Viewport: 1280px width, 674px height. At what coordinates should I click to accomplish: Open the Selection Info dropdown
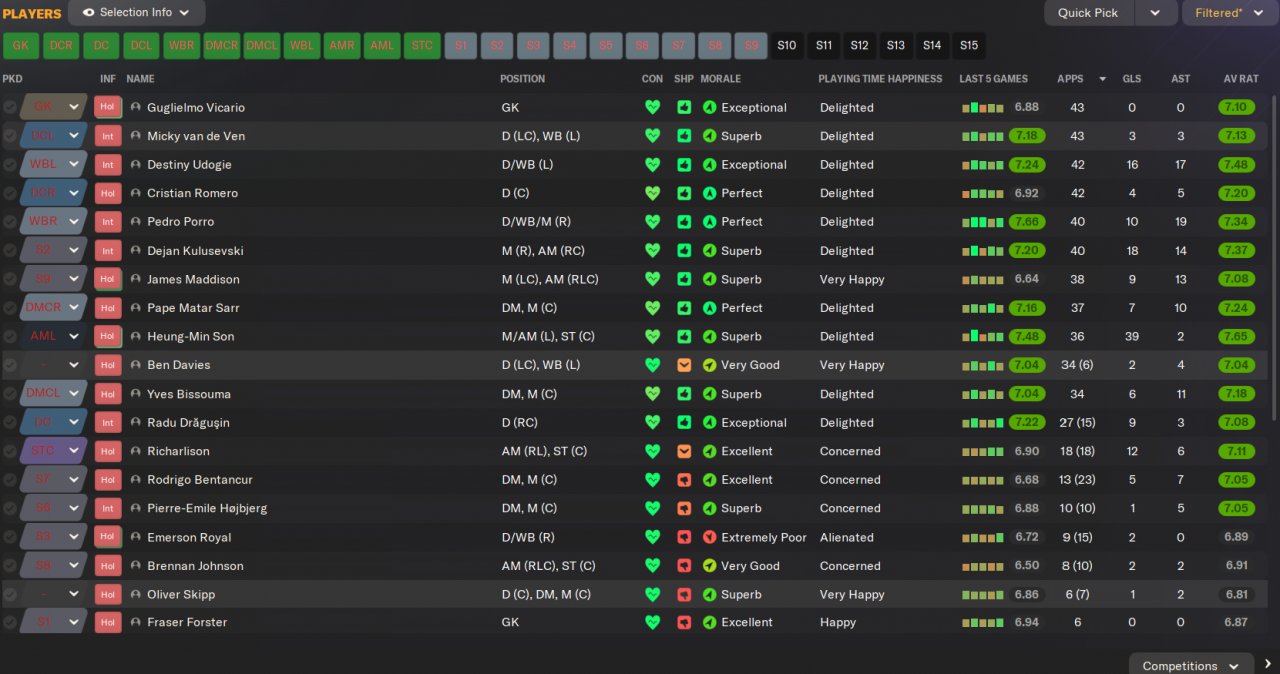137,13
